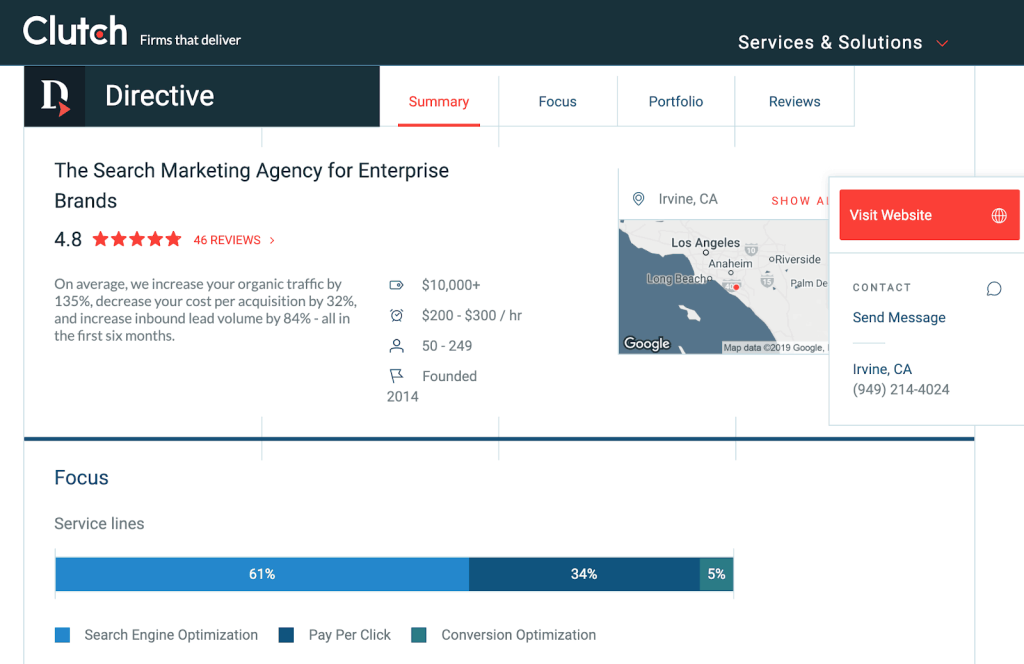
Task: Click the person icon beside 50 - 249
Action: [x=397, y=346]
